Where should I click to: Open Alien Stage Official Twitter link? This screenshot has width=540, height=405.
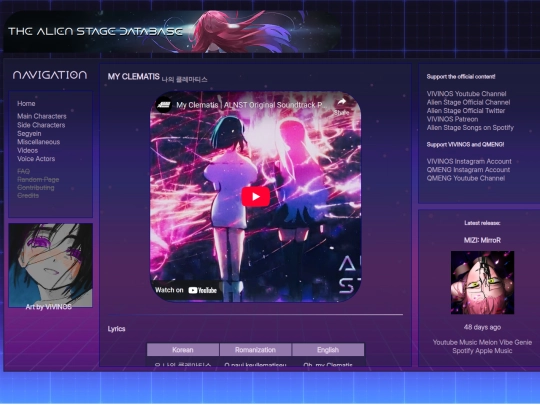466,111
